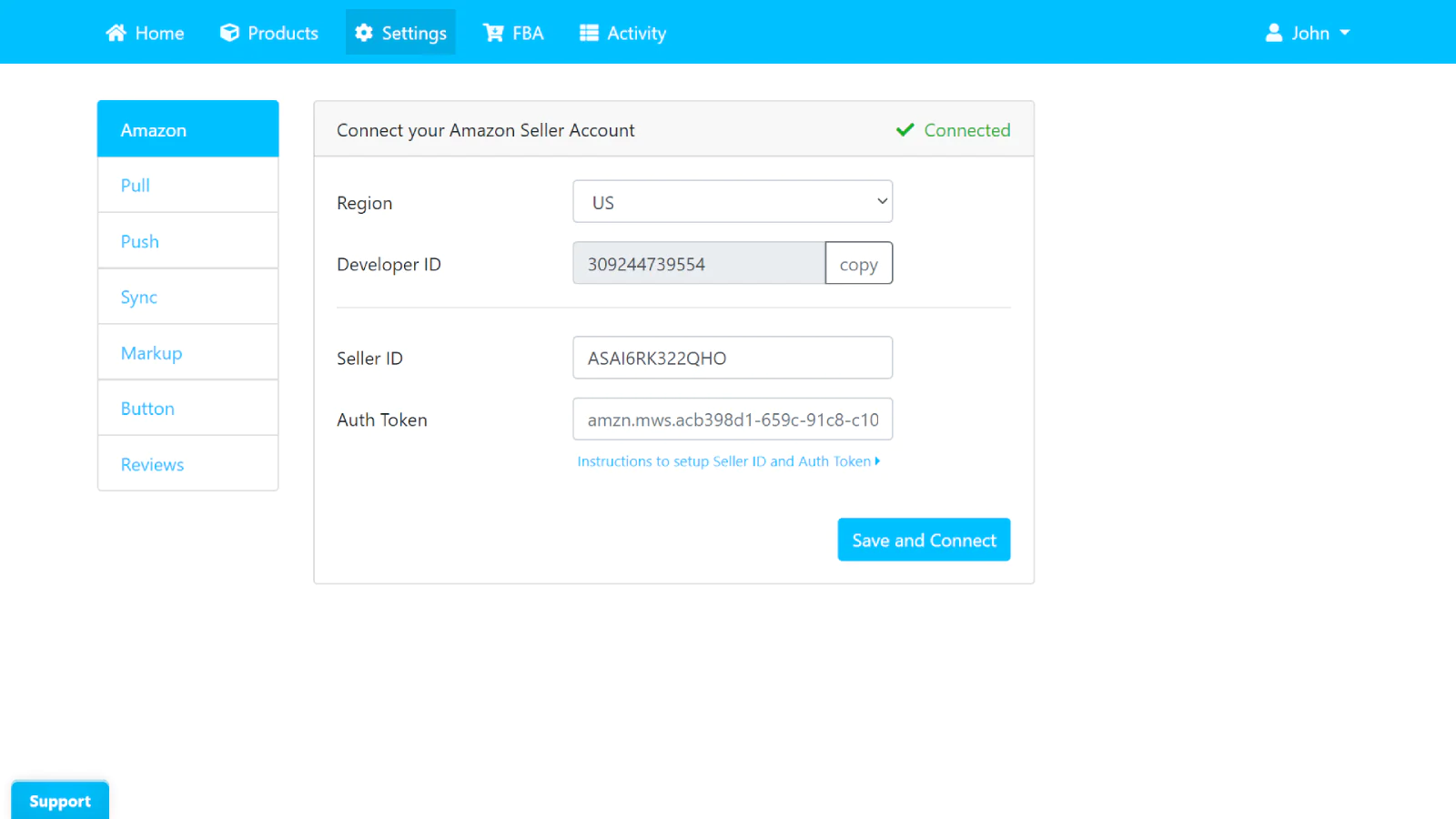
Task: Click the user profile icon
Action: 1274,33
